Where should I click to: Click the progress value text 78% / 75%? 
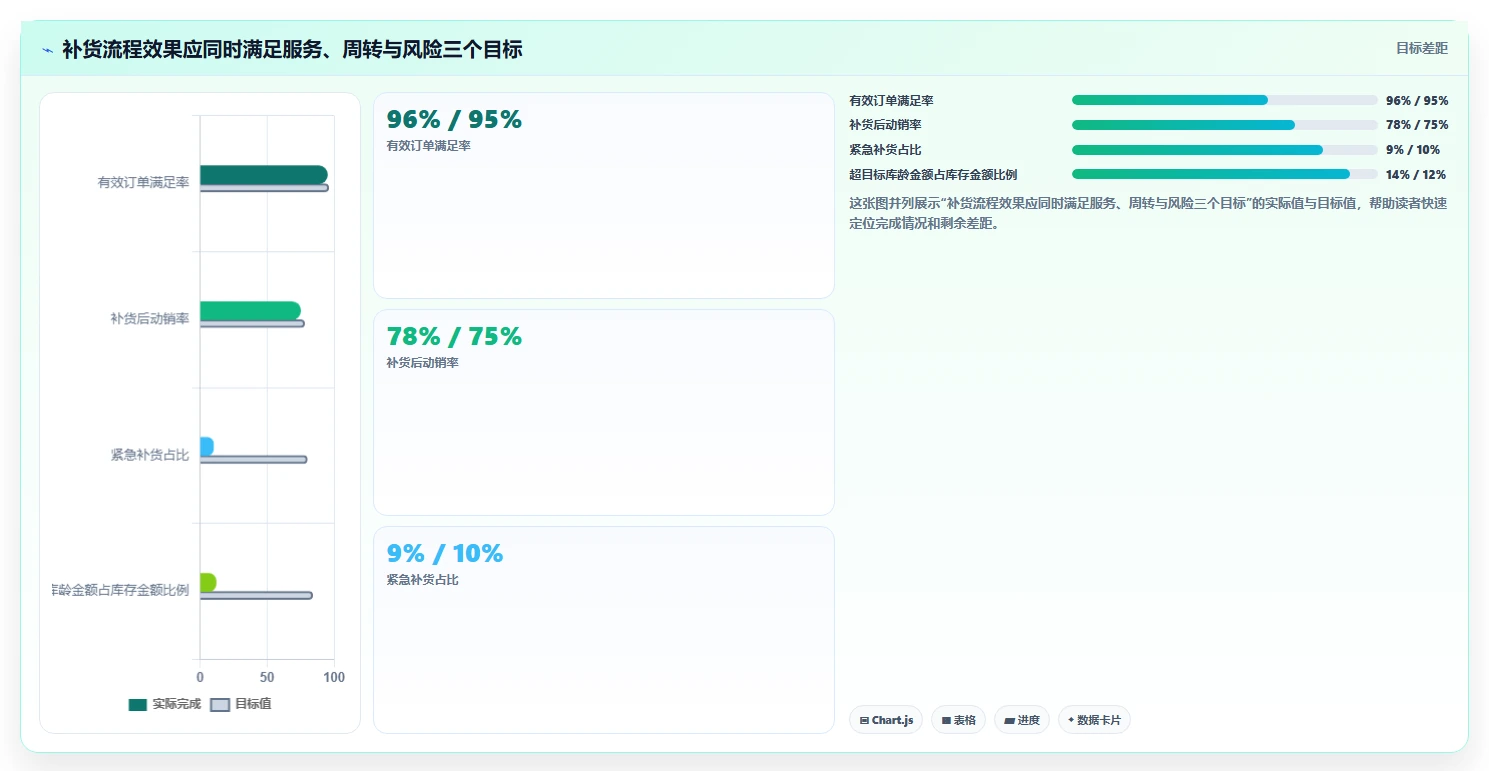1417,125
